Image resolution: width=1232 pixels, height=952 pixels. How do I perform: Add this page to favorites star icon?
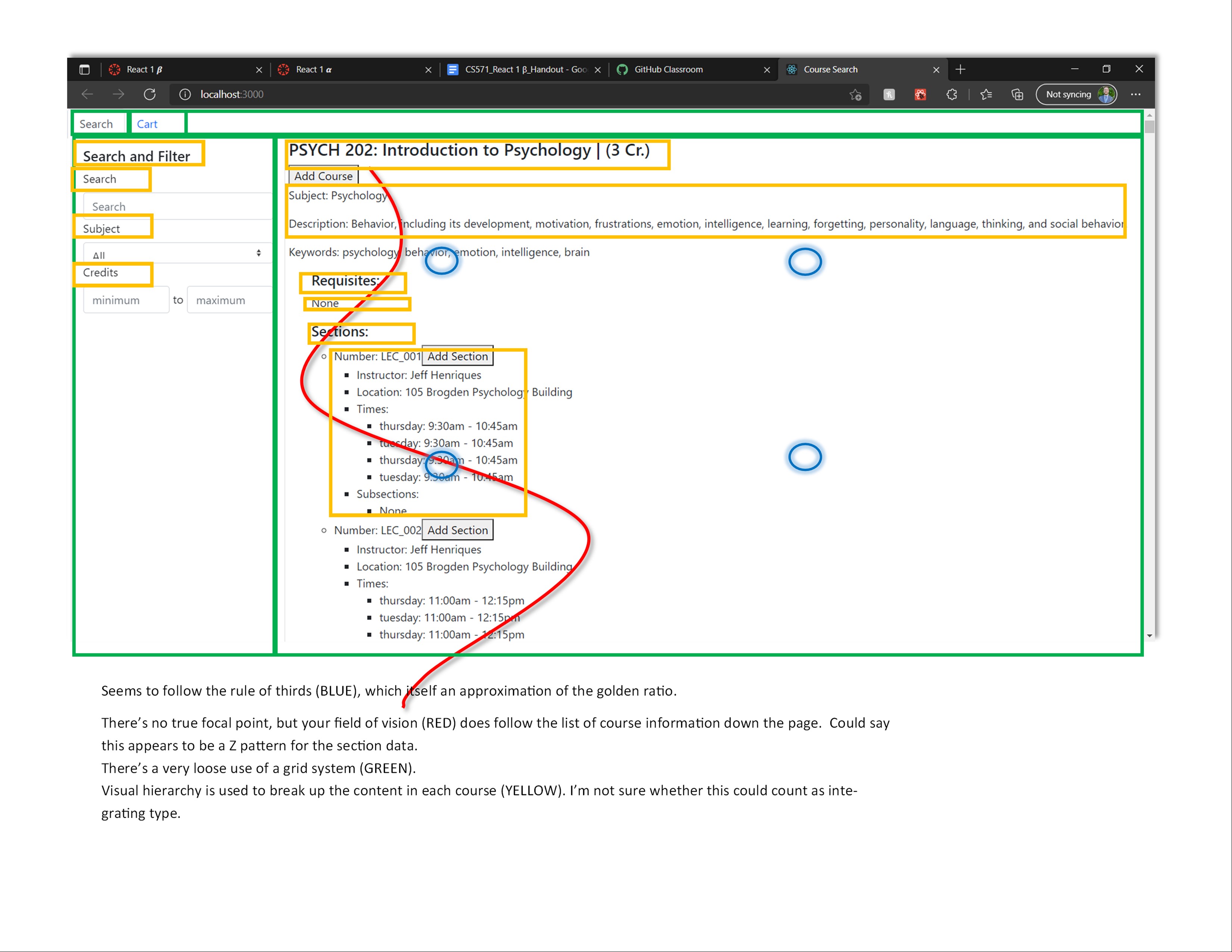[856, 95]
